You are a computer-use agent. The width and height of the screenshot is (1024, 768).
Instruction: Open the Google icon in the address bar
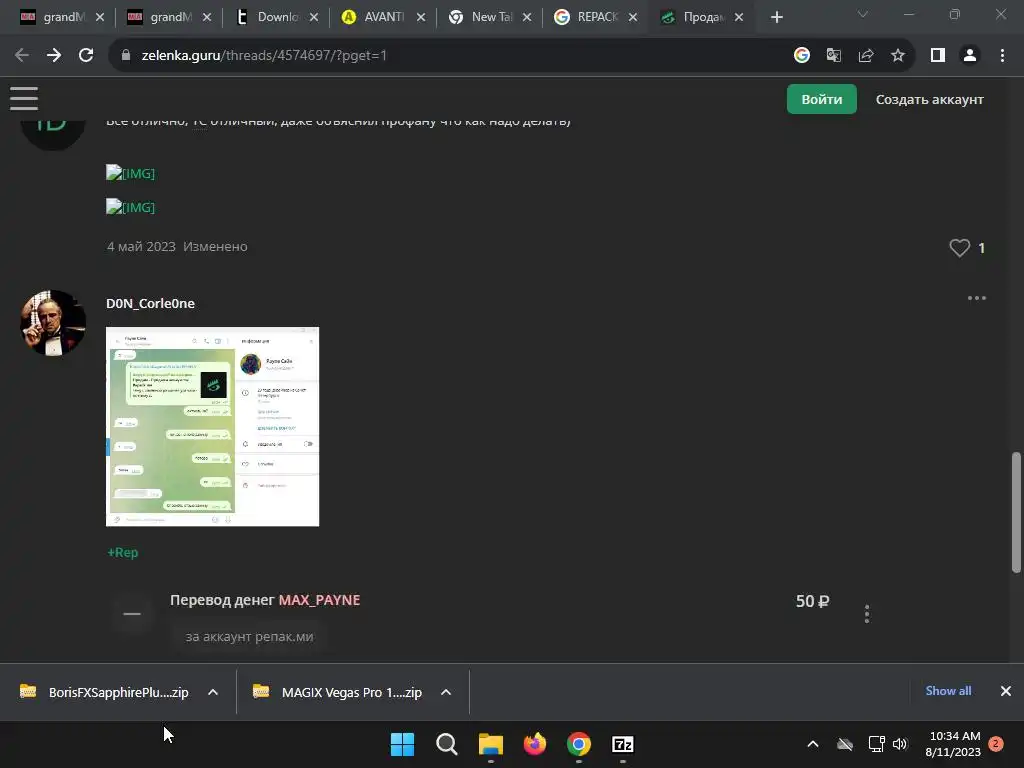pyautogui.click(x=802, y=56)
